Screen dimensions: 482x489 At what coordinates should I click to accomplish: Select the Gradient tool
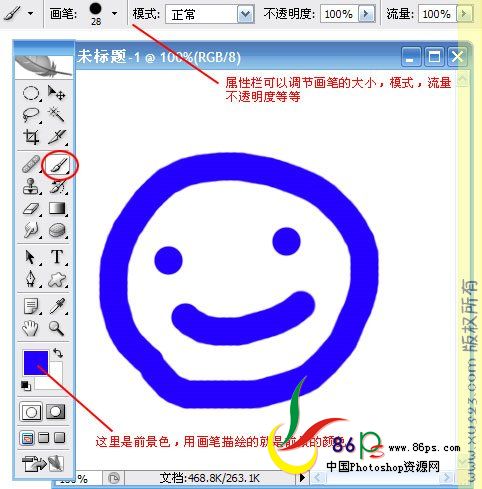(57, 208)
